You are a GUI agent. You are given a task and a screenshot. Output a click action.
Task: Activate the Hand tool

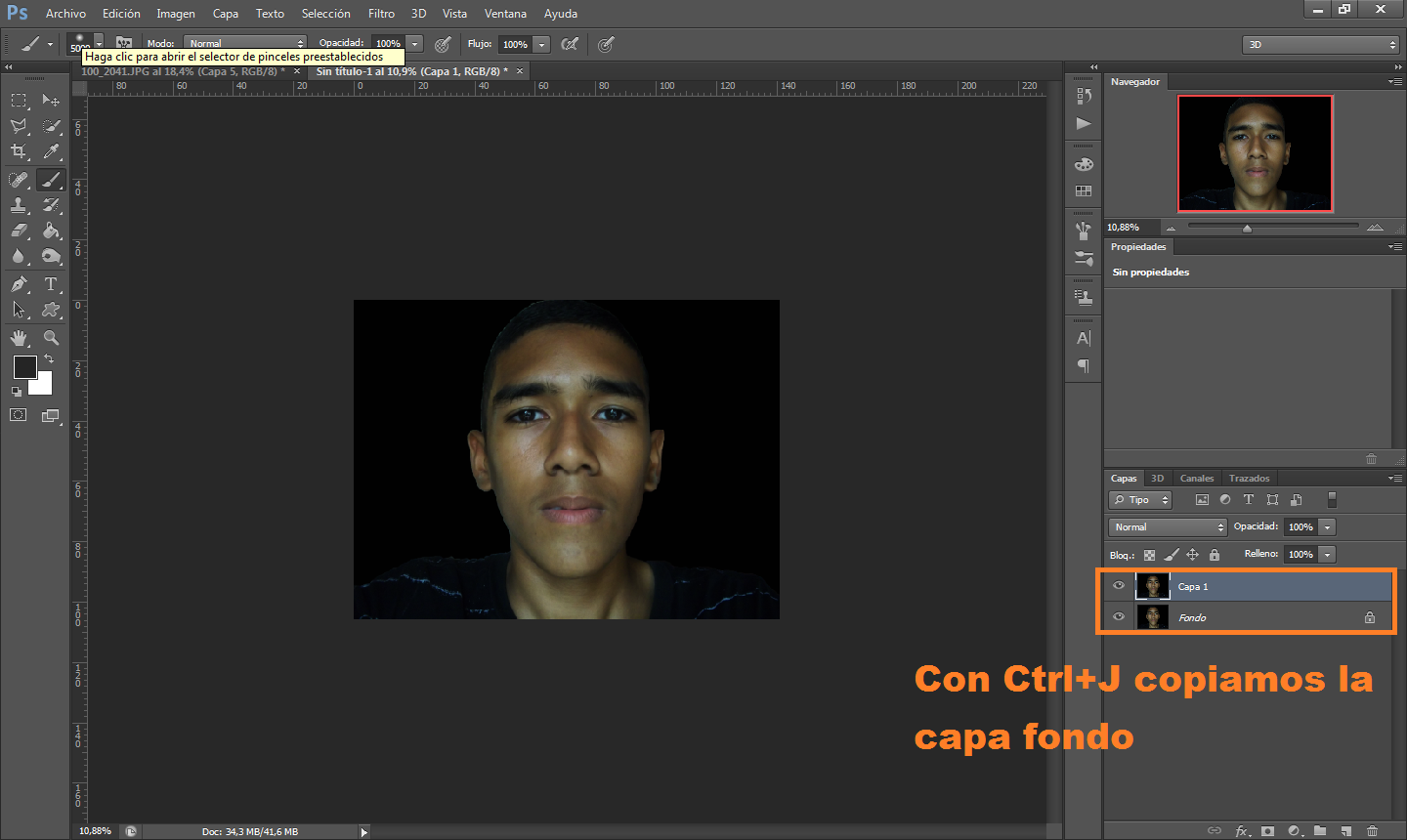pos(19,338)
